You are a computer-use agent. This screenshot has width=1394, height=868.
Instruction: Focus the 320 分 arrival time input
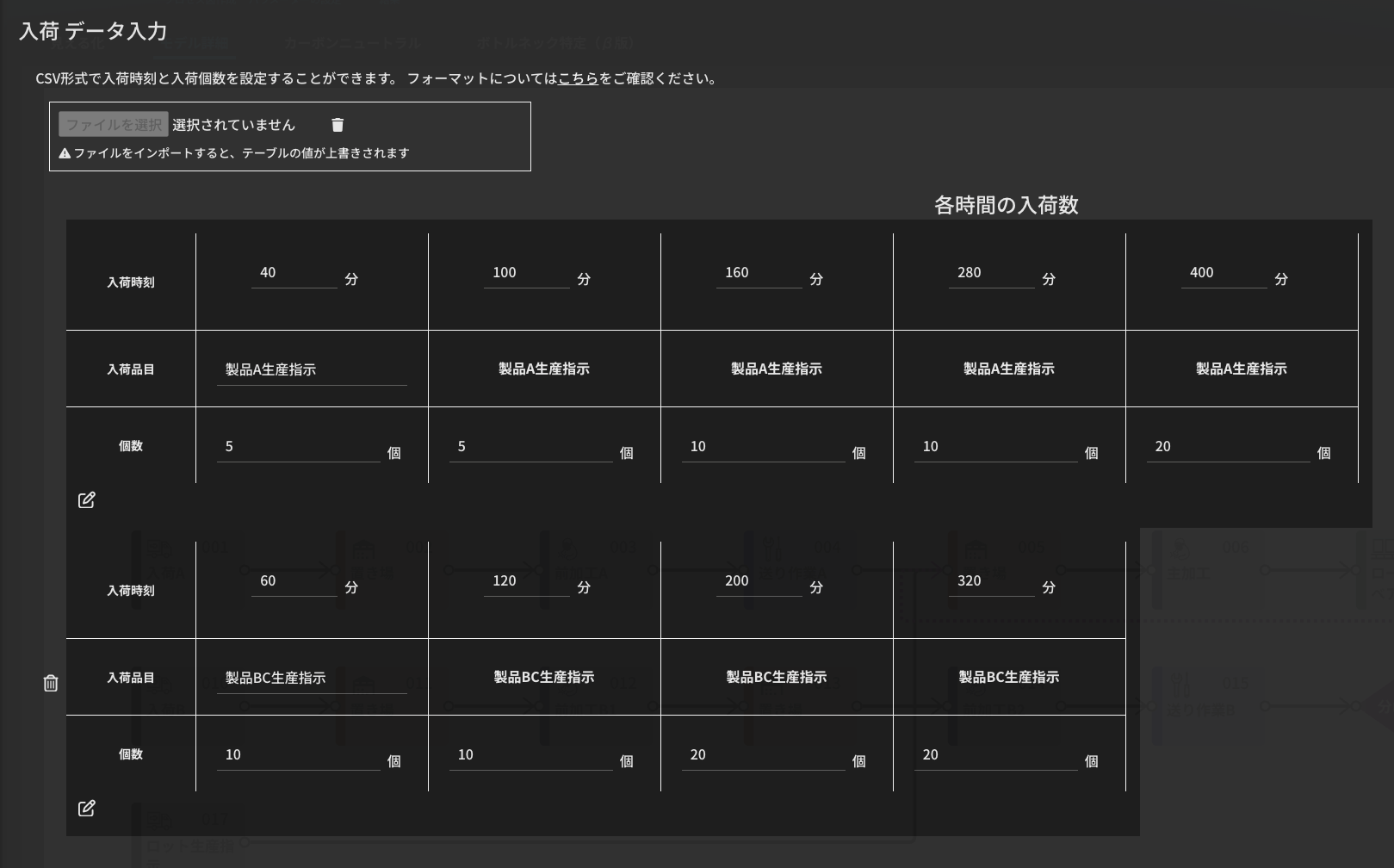(x=991, y=581)
